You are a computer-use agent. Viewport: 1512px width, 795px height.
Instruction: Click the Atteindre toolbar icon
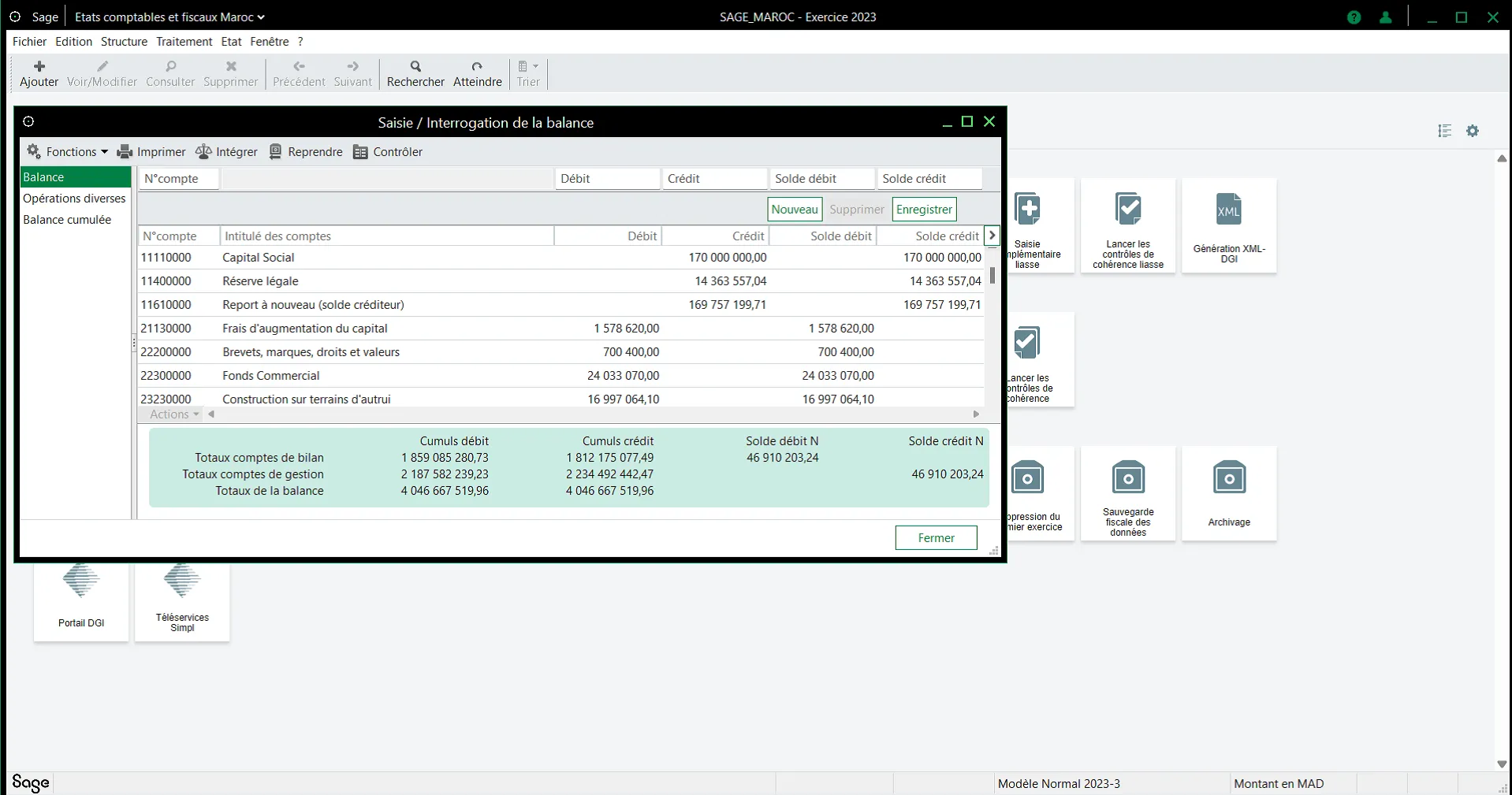(x=477, y=66)
